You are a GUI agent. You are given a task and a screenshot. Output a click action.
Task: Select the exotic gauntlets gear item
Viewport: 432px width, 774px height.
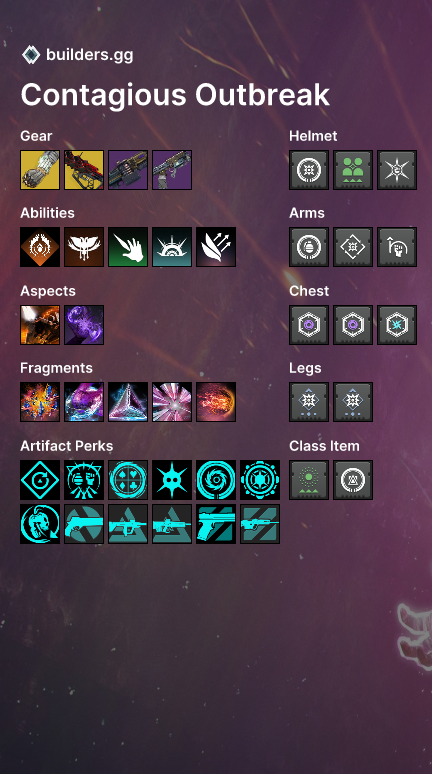tap(40, 170)
